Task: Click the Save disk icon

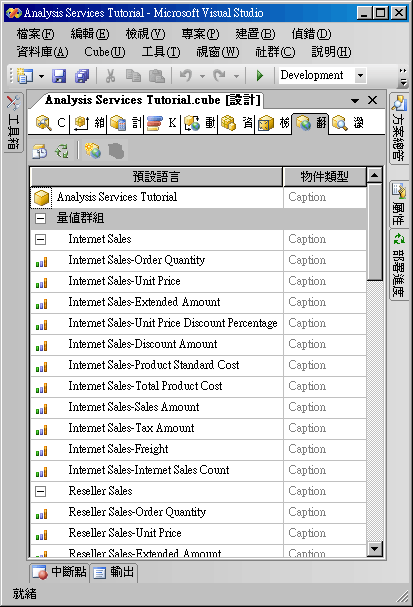Action: (x=59, y=75)
